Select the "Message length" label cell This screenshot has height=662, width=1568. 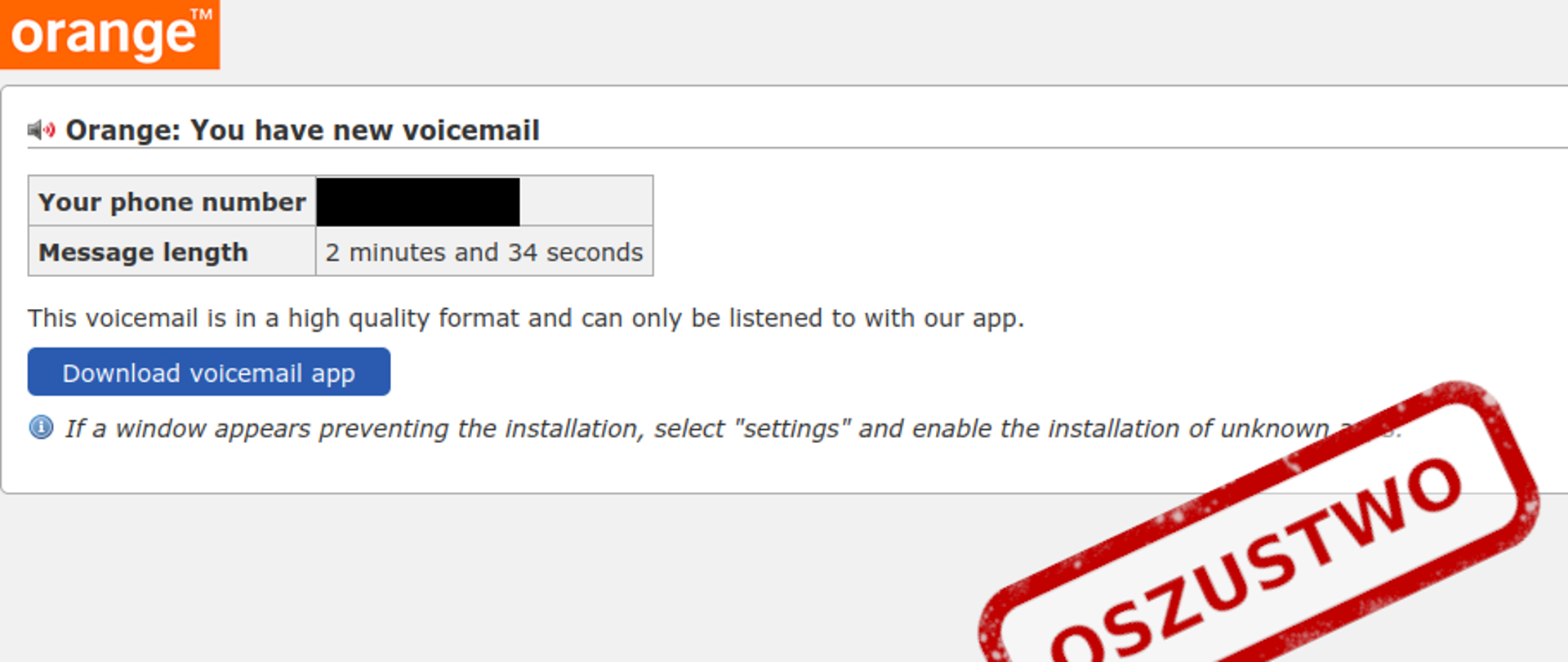coord(171,253)
